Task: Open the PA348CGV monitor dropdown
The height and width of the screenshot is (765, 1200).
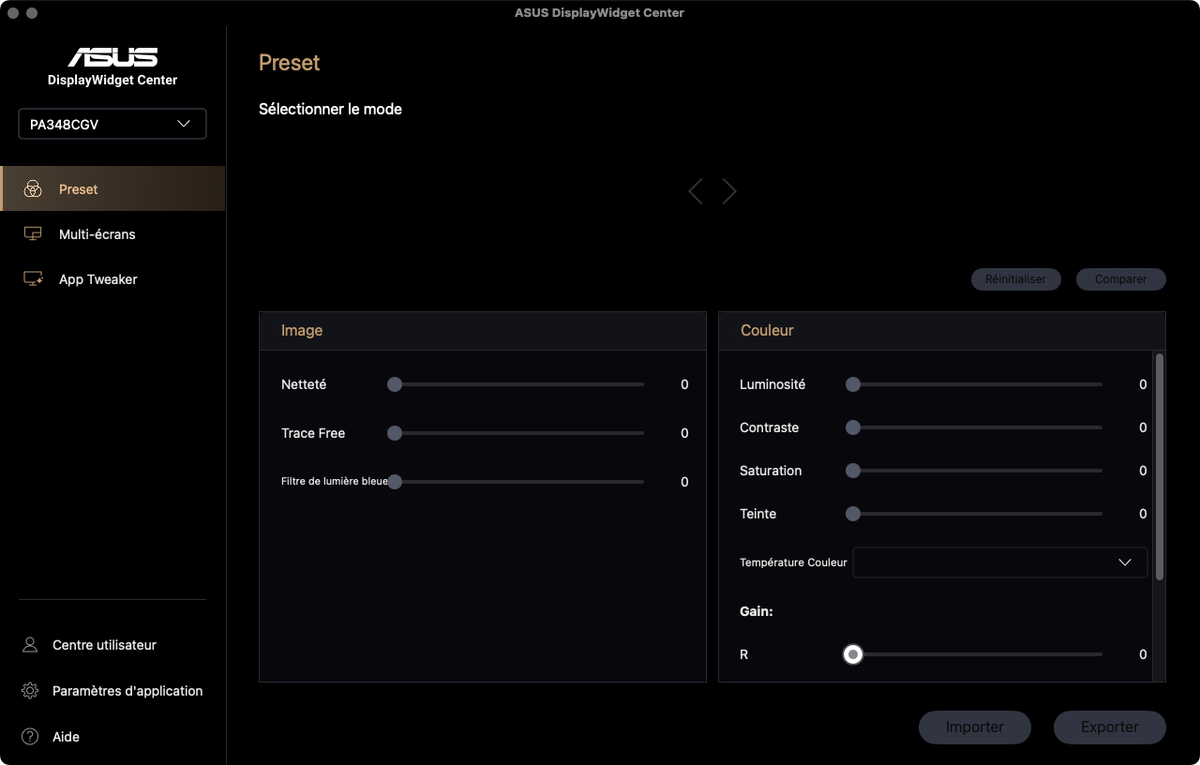Action: point(112,124)
